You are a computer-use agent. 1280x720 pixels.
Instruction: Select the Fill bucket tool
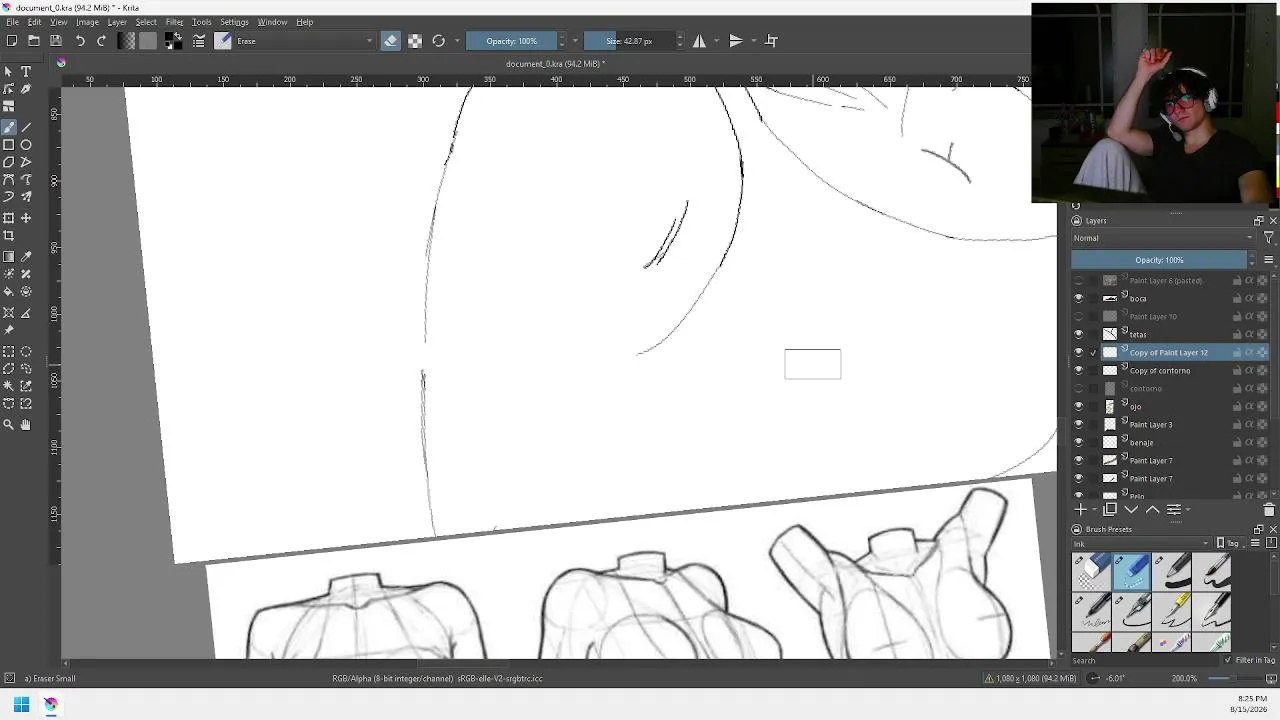click(9, 292)
